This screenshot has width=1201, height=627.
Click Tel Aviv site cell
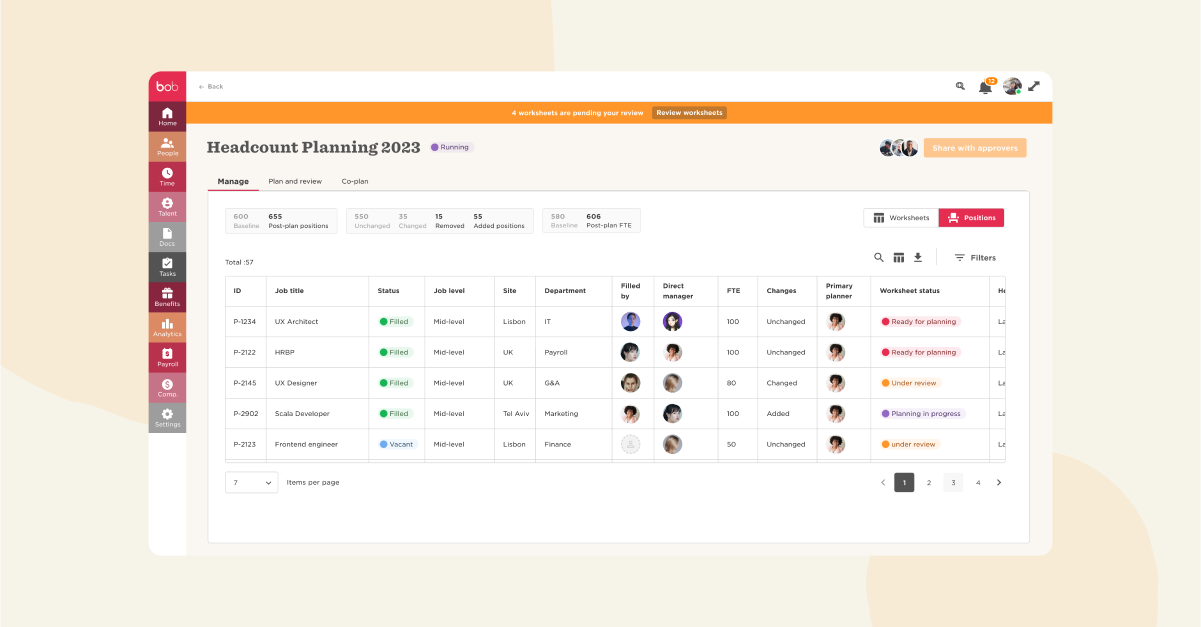516,413
